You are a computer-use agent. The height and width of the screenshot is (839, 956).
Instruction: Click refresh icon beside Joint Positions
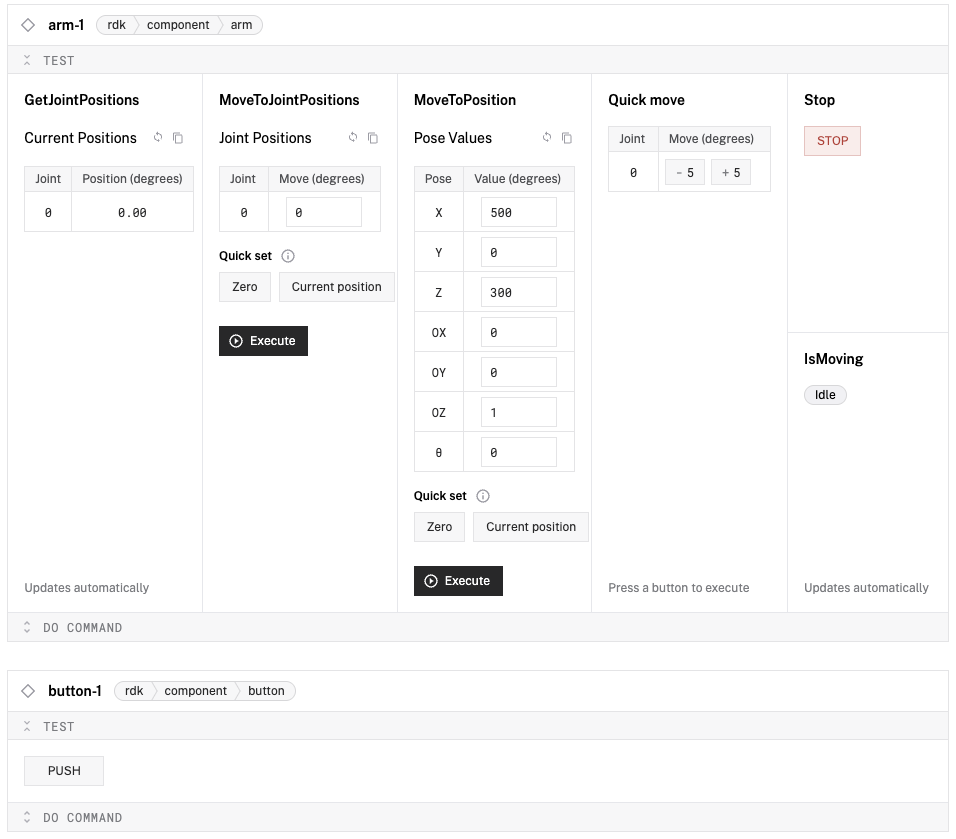pyautogui.click(x=353, y=138)
